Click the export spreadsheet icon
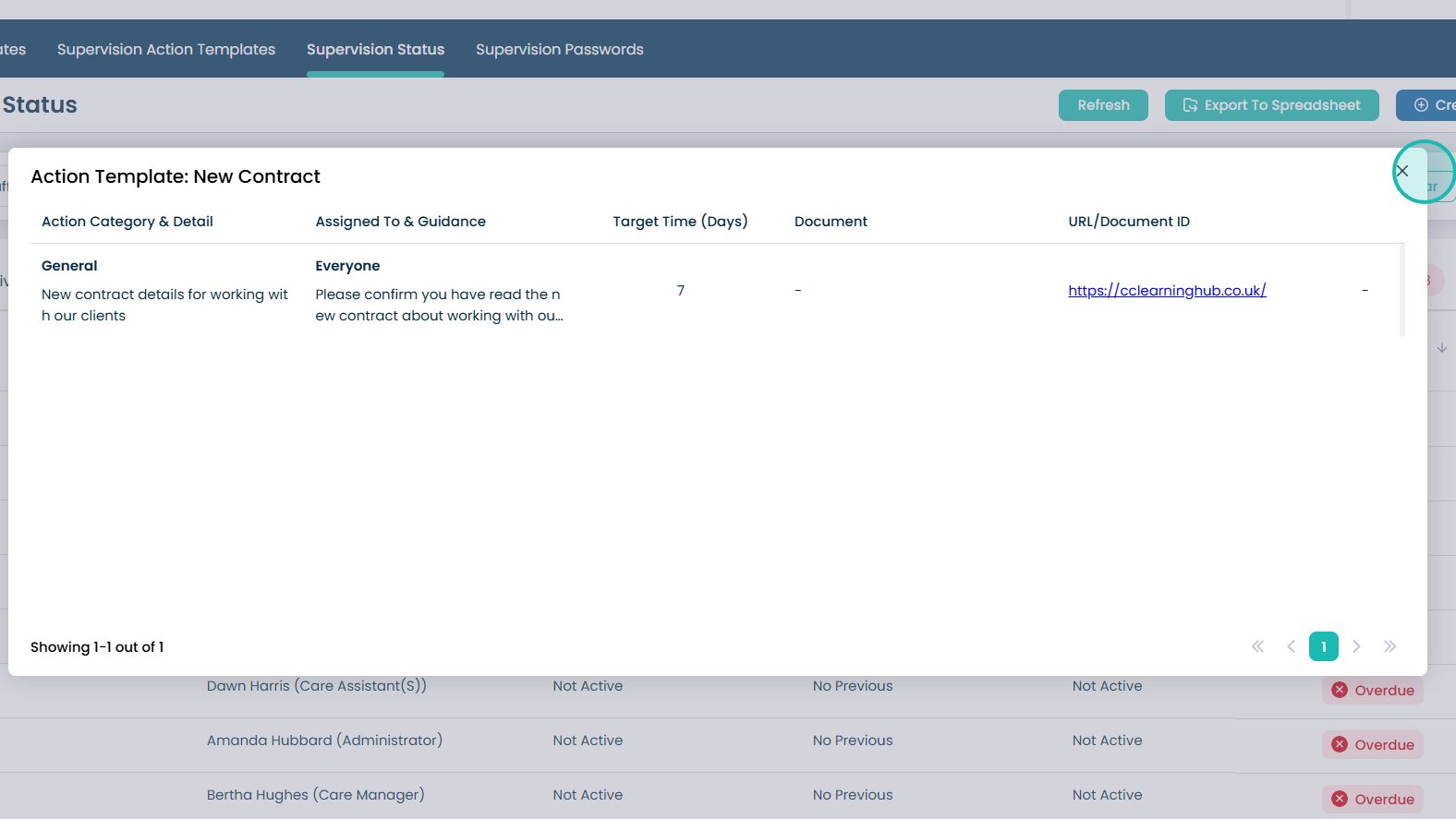 [1190, 105]
